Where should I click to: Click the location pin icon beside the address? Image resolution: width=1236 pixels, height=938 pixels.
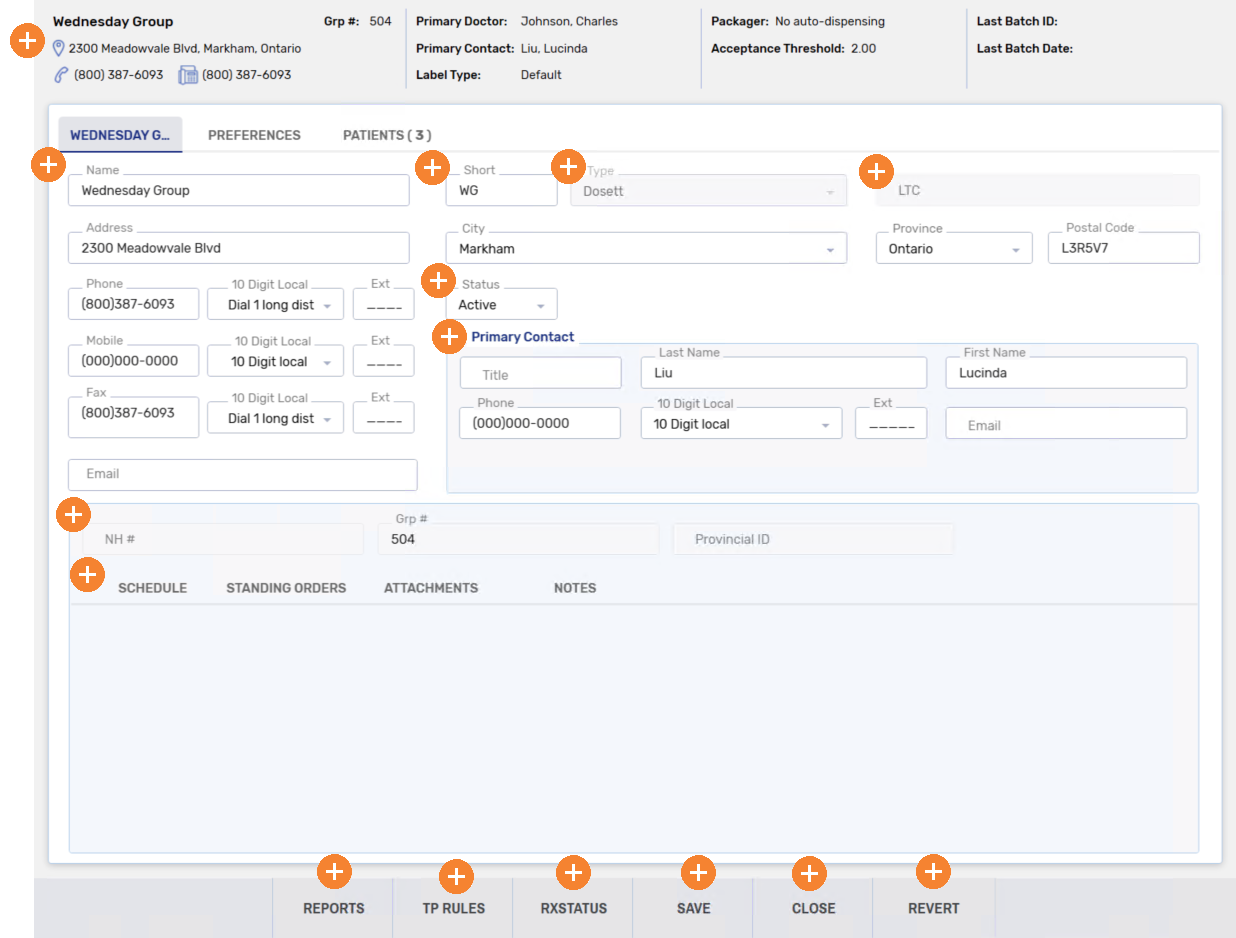59,48
